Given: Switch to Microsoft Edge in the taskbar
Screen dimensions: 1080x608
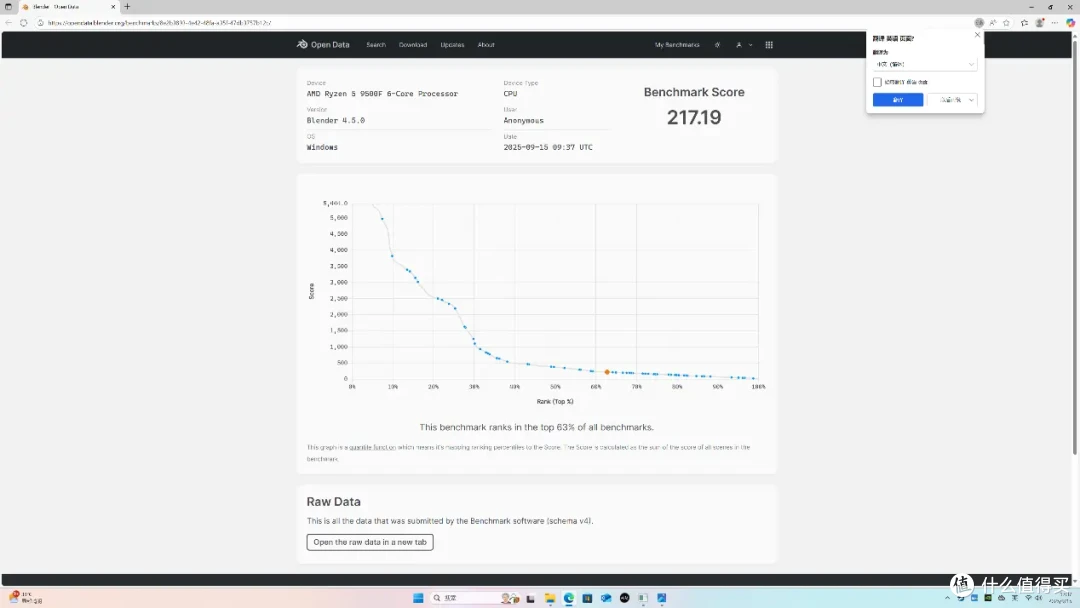Looking at the screenshot, I should click(x=569, y=598).
